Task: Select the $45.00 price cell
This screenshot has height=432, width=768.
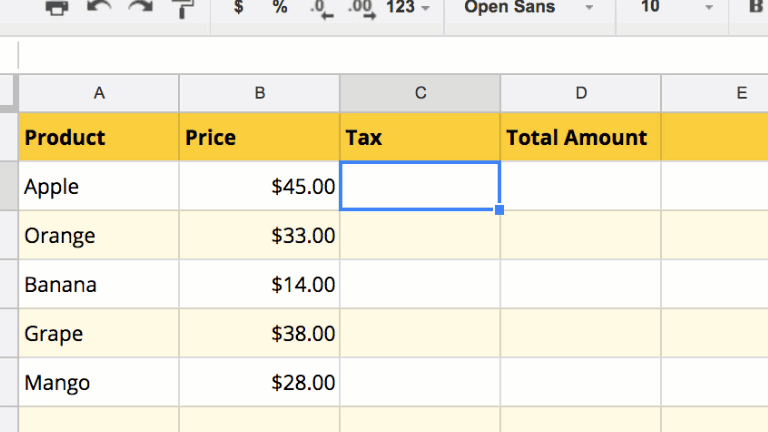Action: pyautogui.click(x=260, y=186)
